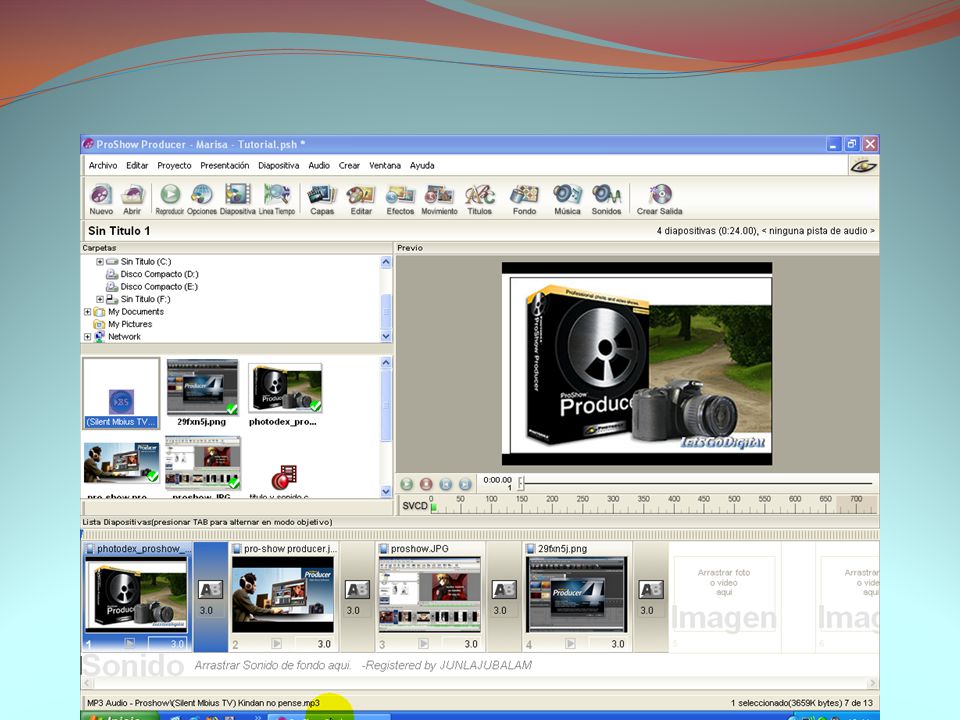Click the small play icon under slide 2
This screenshot has height=720, width=960.
[x=277, y=643]
